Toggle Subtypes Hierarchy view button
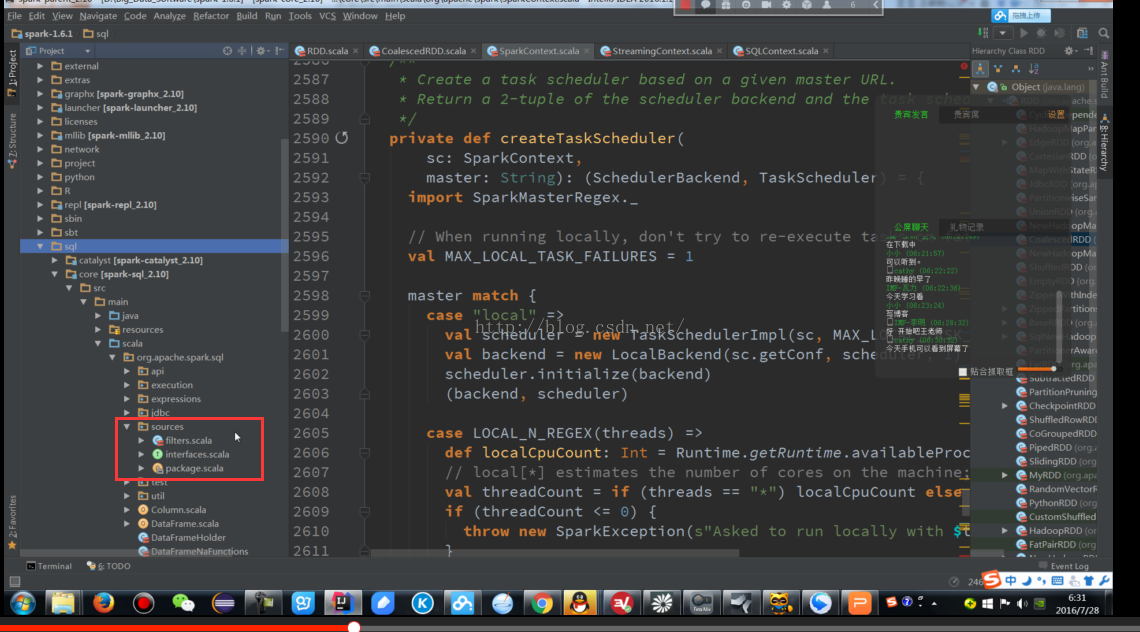Screen dimensions: 1140x632 click(1016, 69)
